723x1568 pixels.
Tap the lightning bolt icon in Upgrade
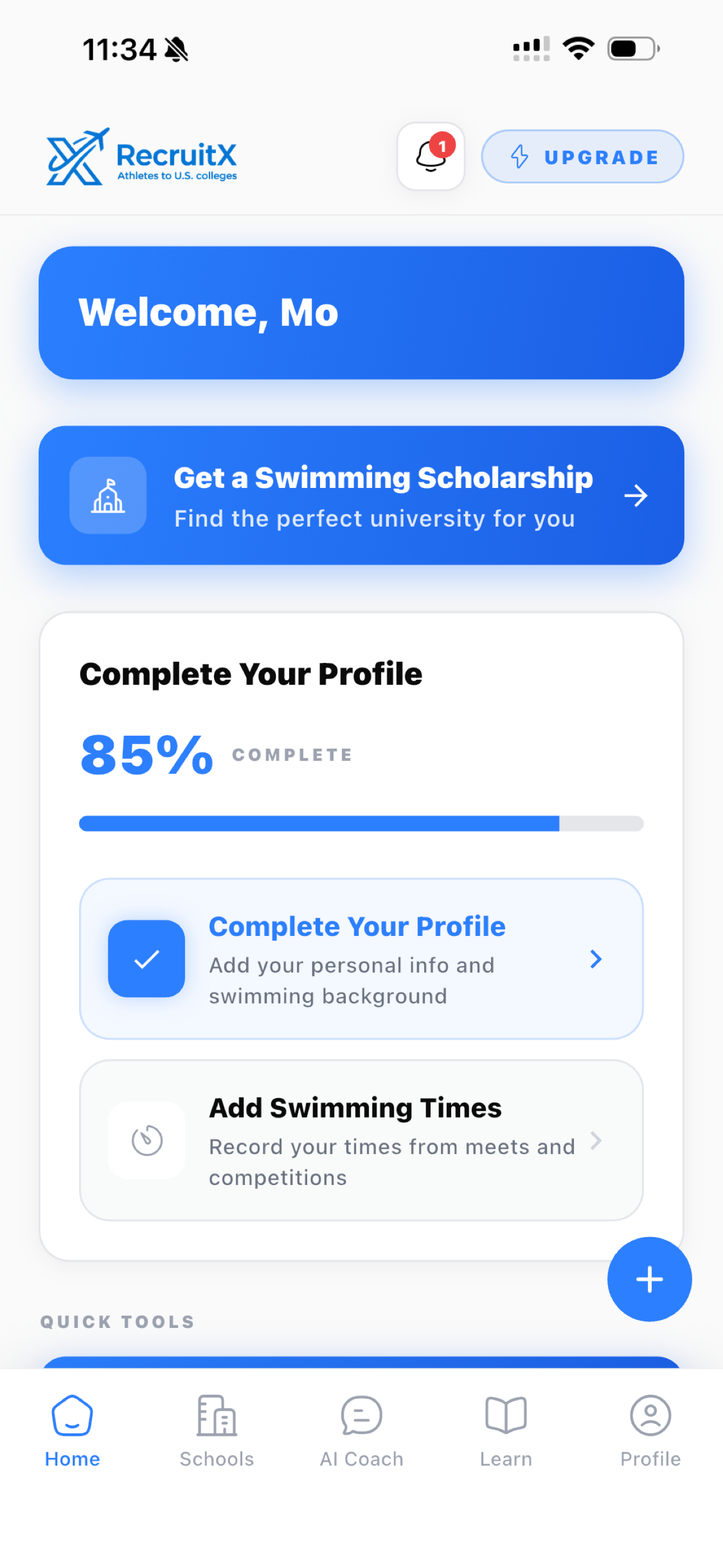coord(519,156)
